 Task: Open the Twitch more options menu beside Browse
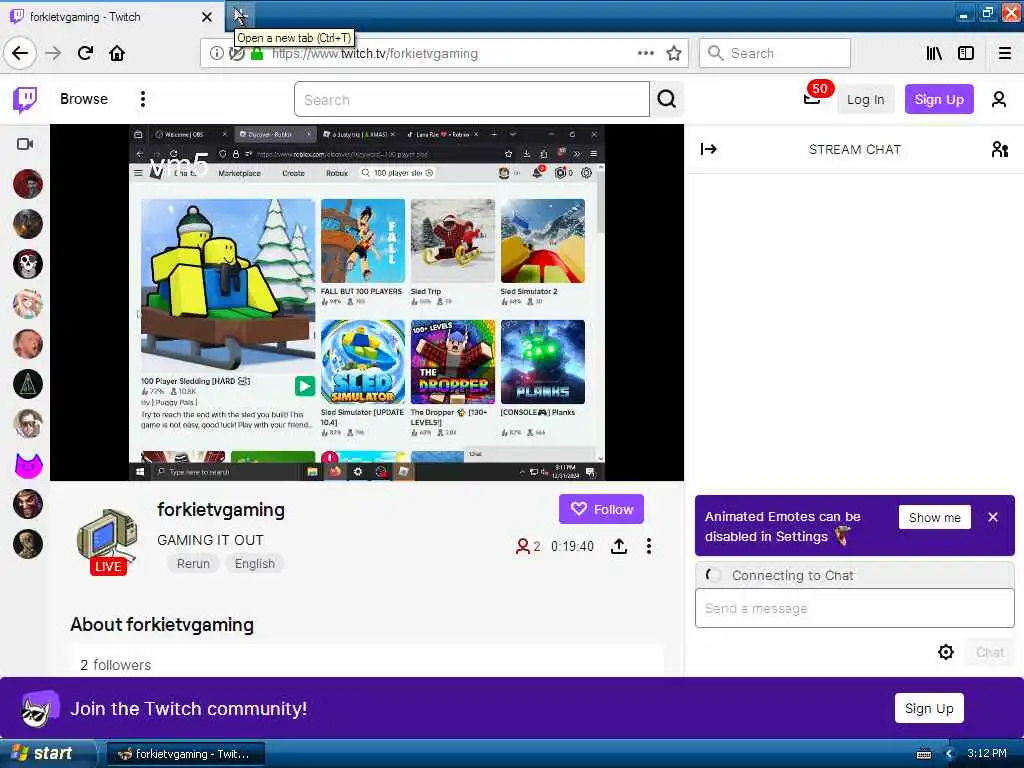point(143,99)
